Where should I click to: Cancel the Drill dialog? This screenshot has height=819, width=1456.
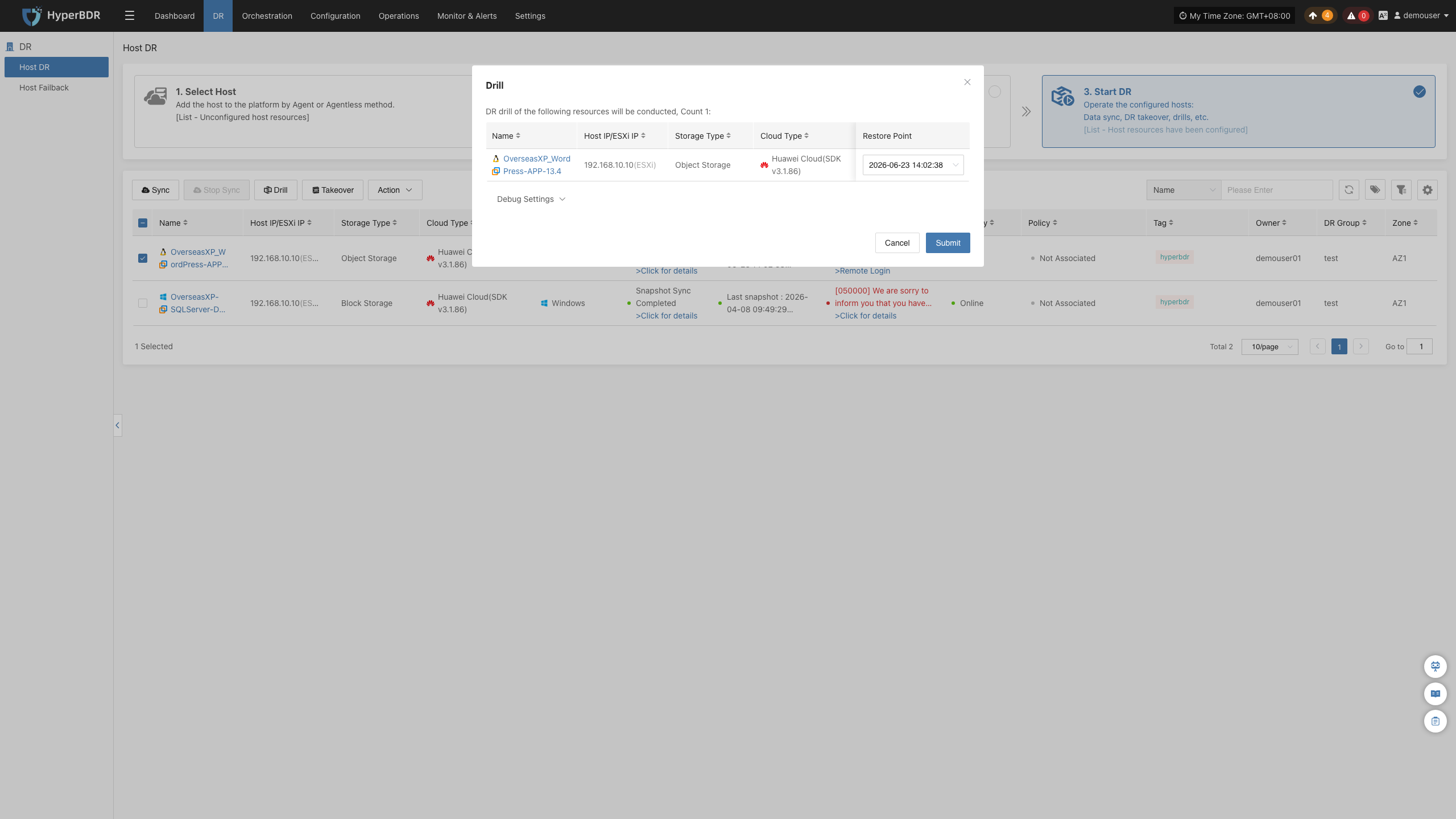[x=897, y=243]
